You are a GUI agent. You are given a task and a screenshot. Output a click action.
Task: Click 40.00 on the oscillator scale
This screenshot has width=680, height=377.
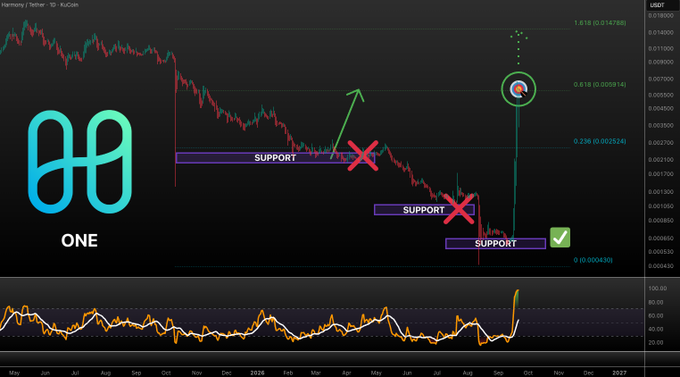click(656, 329)
